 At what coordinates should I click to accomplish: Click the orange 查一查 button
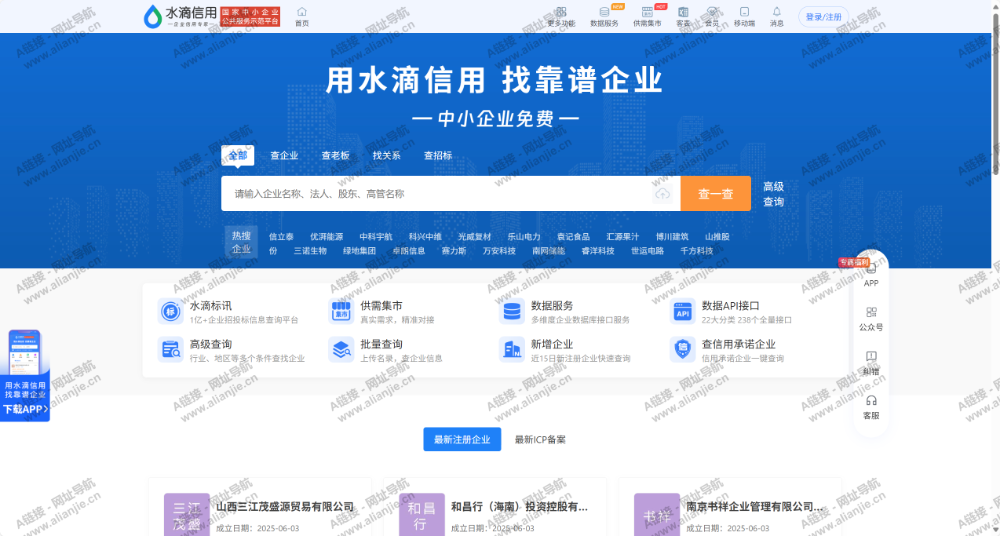click(716, 193)
